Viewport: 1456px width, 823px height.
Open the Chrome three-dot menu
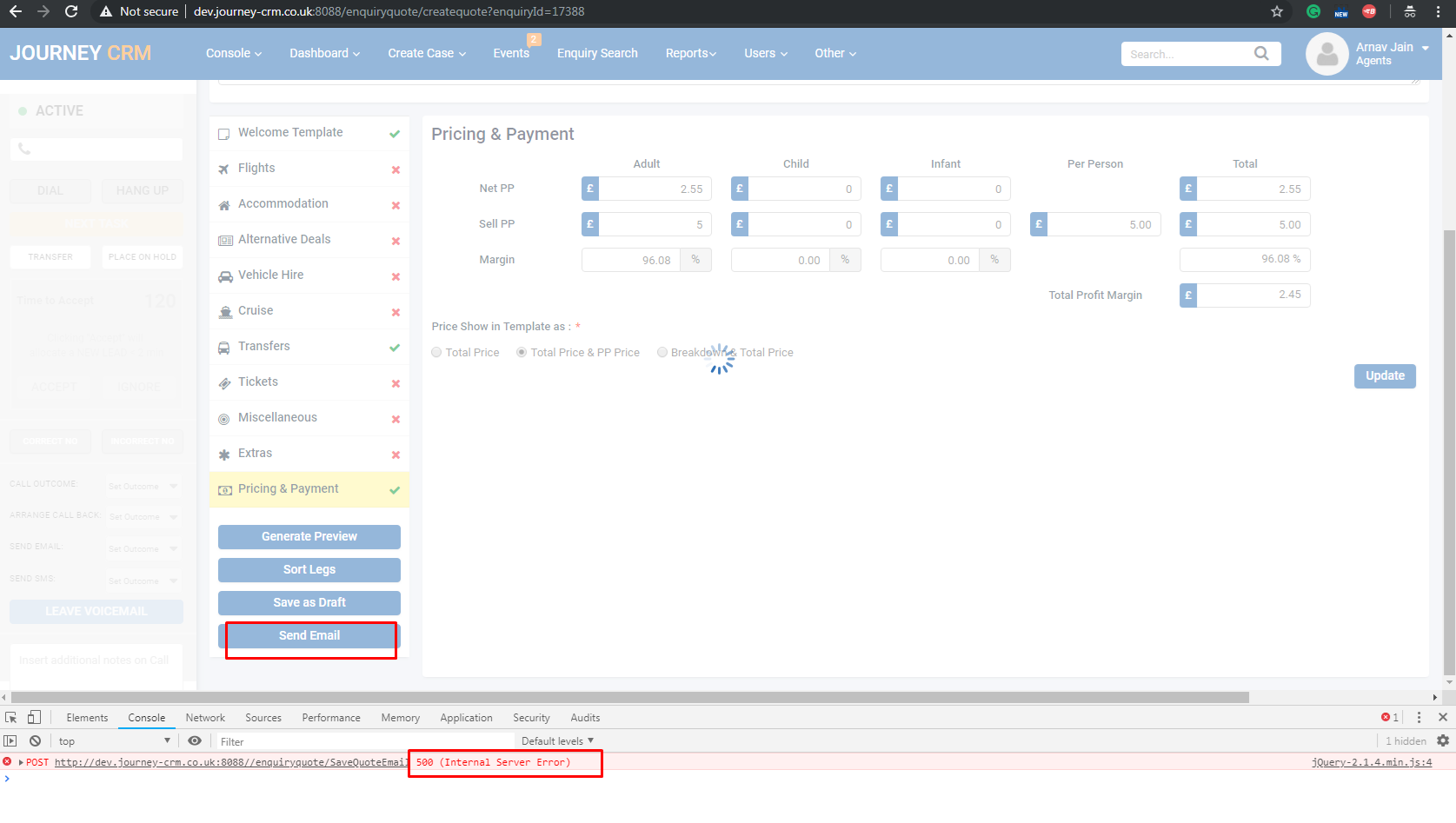tap(1440, 11)
